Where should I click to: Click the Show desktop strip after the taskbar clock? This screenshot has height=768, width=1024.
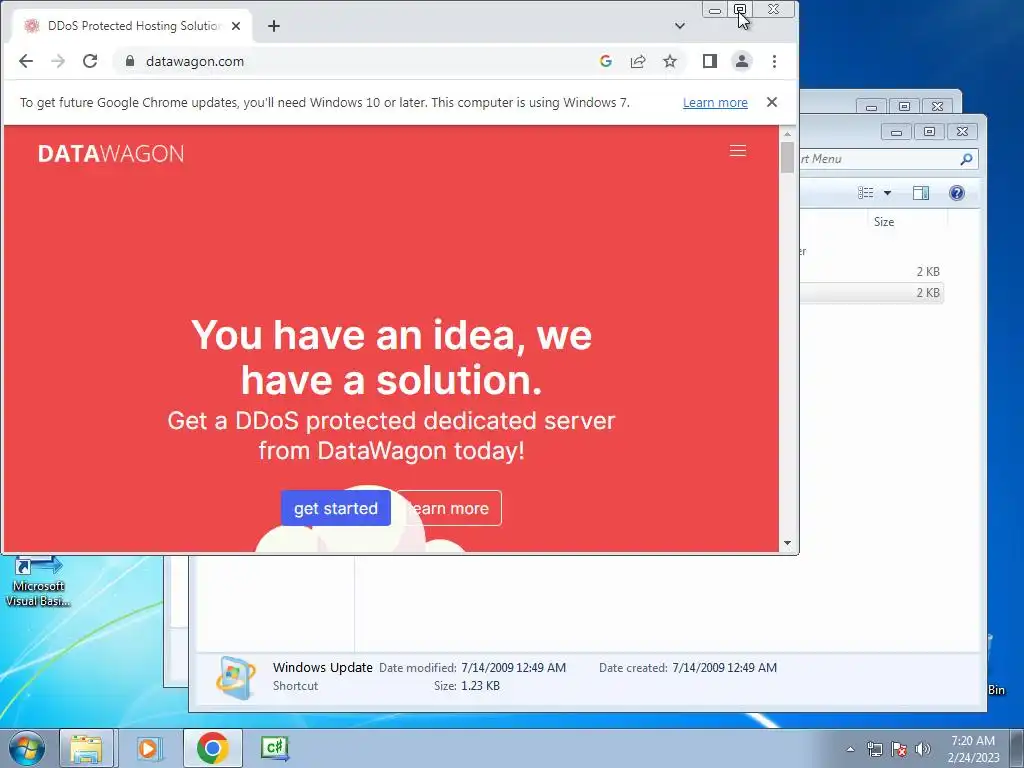[x=1017, y=748]
